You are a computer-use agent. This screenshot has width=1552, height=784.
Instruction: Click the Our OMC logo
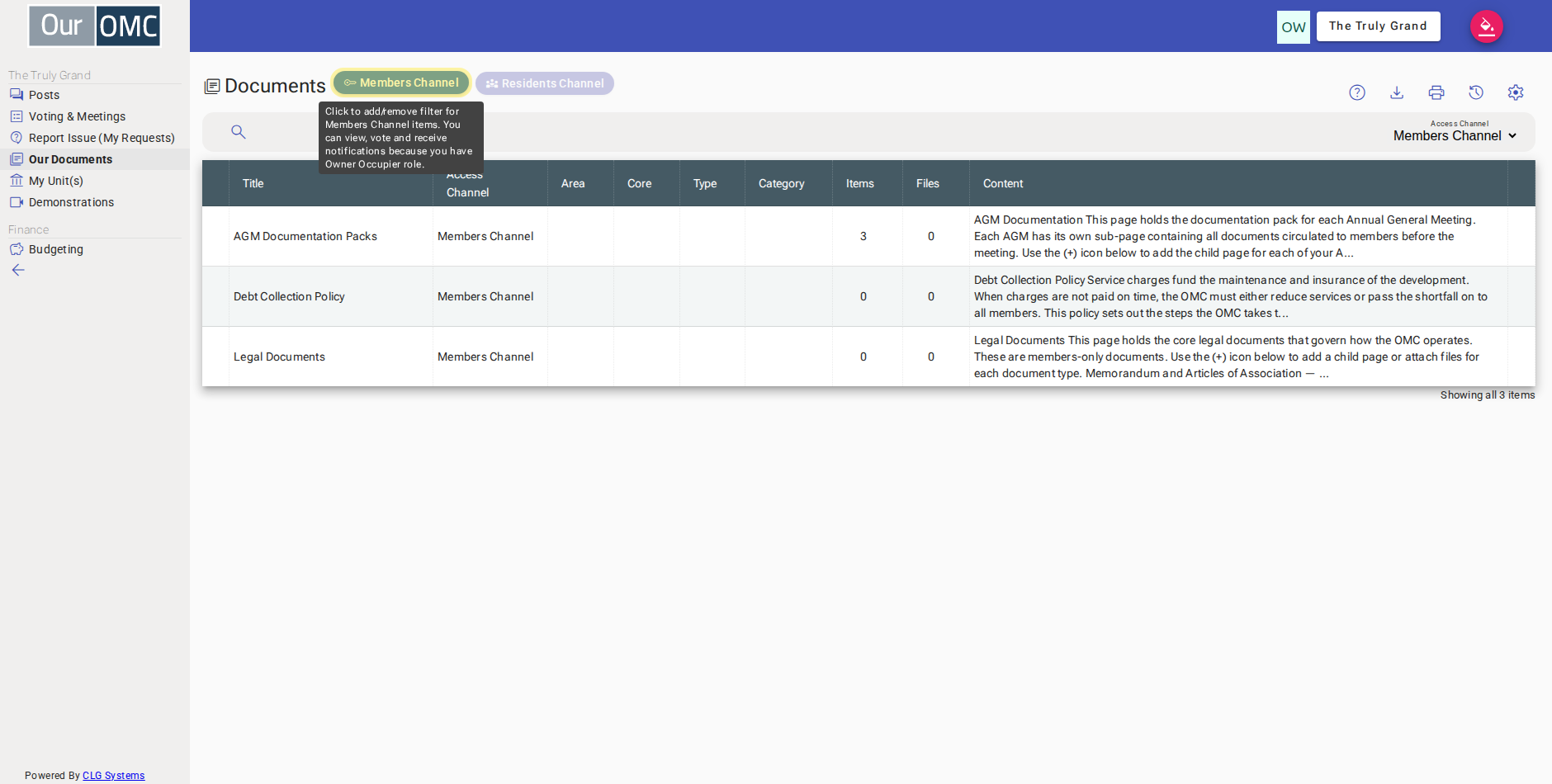click(95, 26)
